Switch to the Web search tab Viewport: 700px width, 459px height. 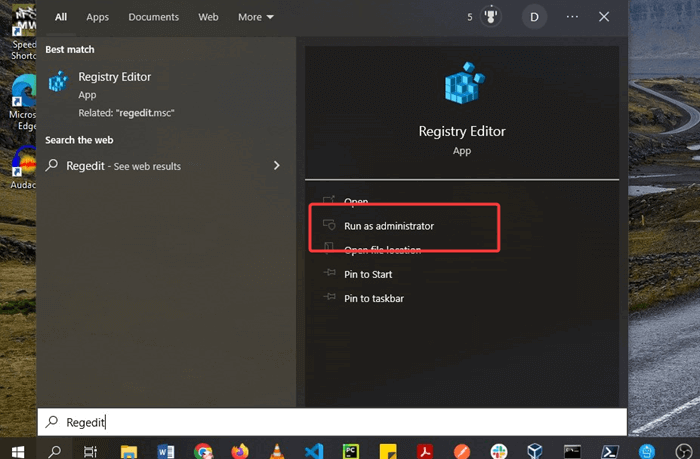(208, 17)
